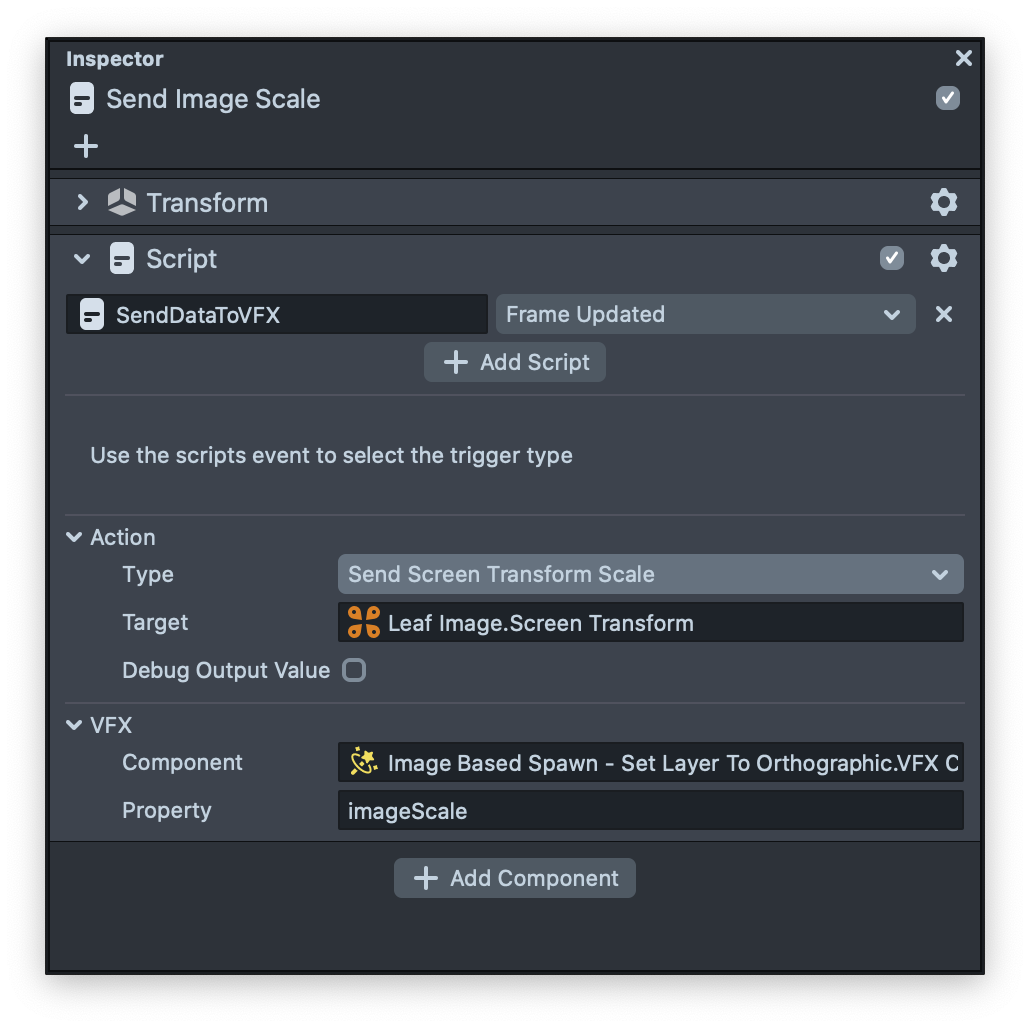Click the Transform cube icon
The height and width of the screenshot is (1028, 1030).
pyautogui.click(x=122, y=203)
